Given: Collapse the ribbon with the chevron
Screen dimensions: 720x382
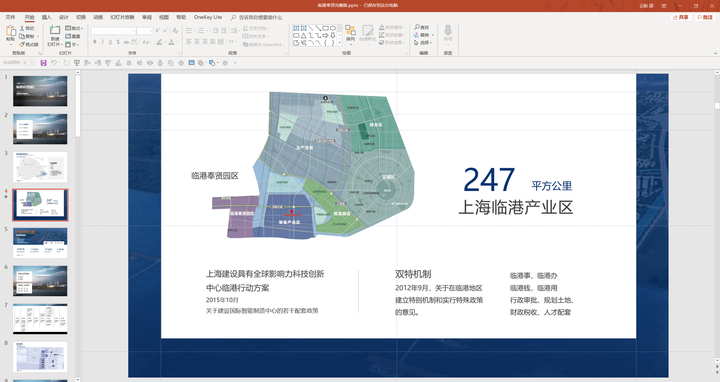Looking at the screenshot, I should point(715,54).
